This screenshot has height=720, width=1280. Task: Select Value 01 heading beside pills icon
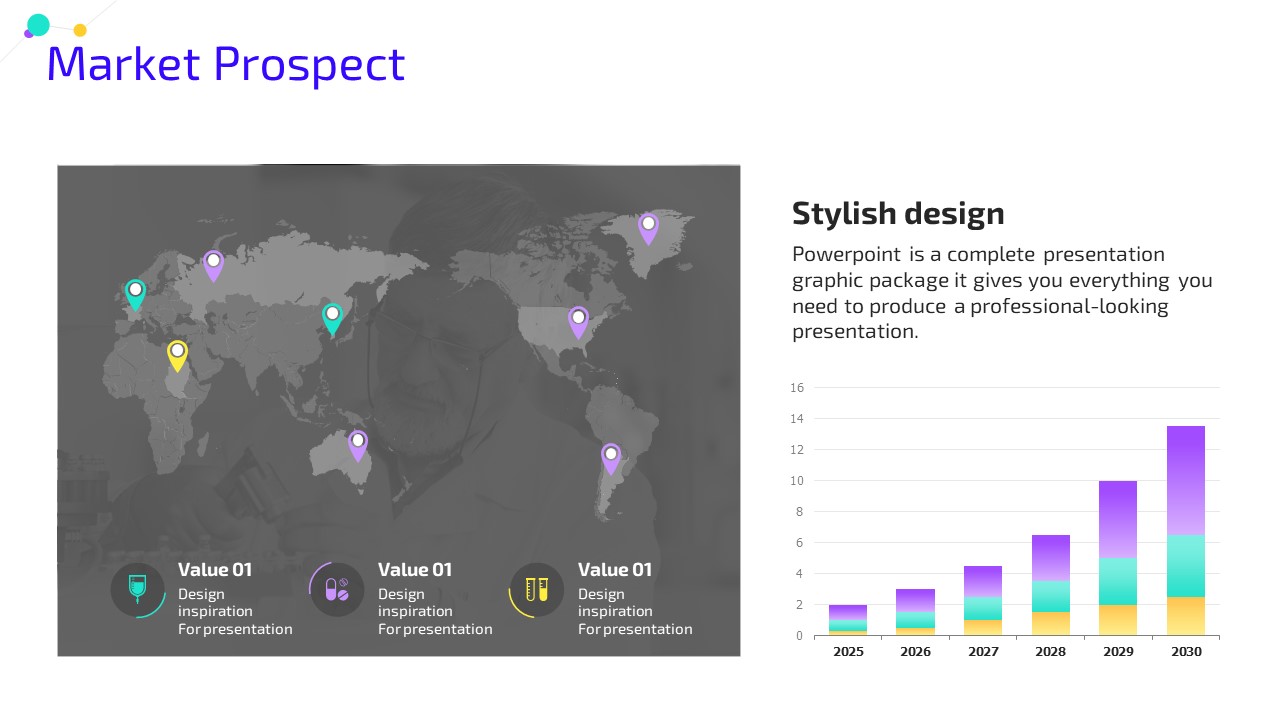tap(415, 569)
